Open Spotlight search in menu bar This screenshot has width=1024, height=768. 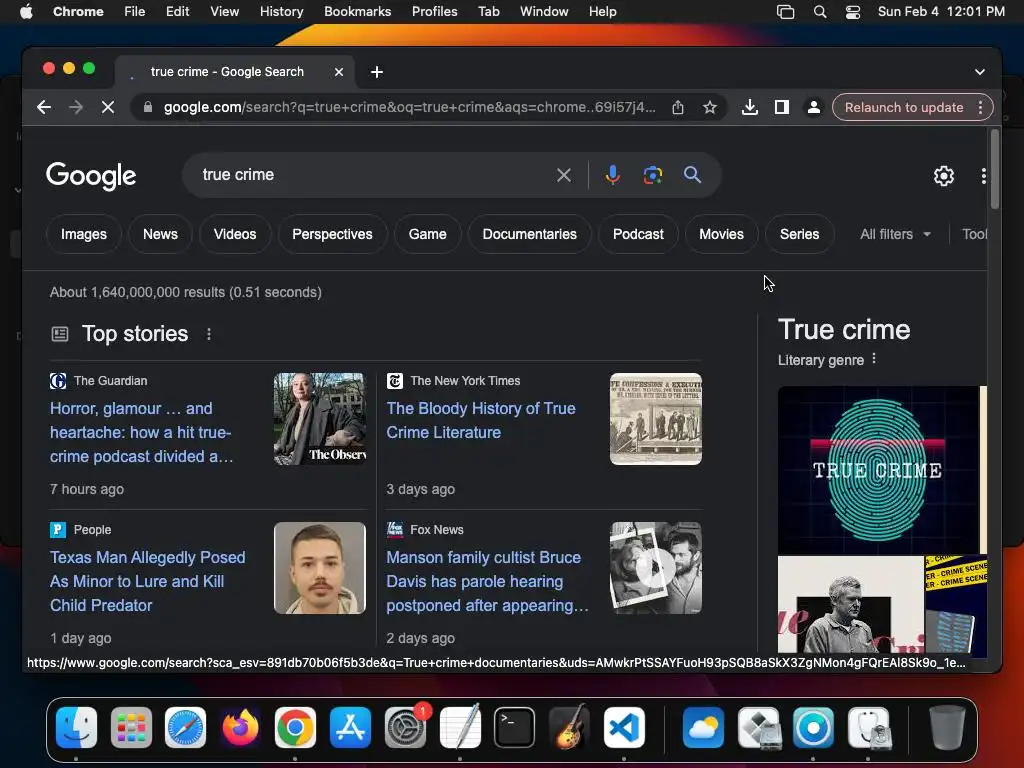(820, 12)
